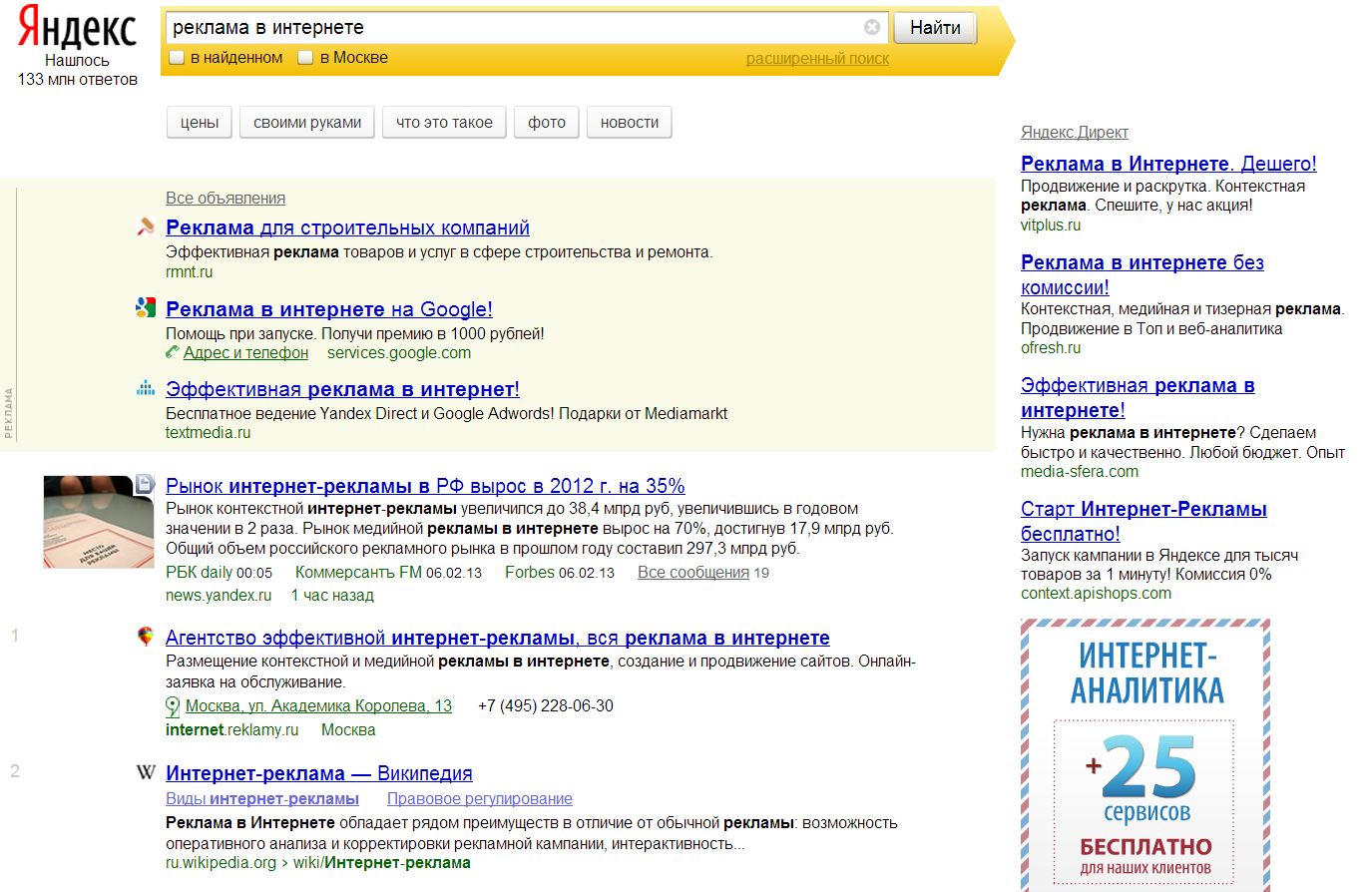Select the 'фото' refinement
Viewport: 1372px width, 892px height.
[x=547, y=123]
